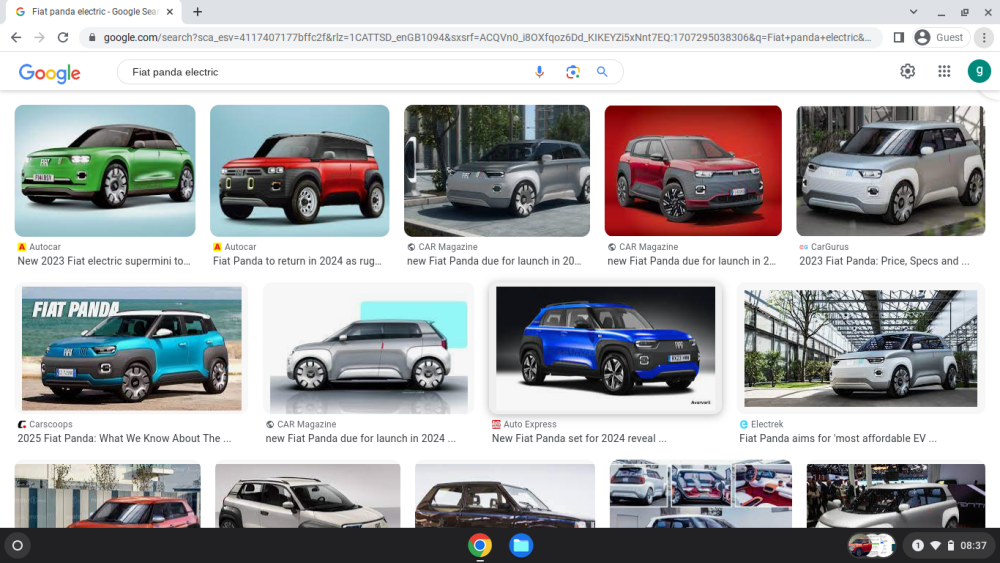View site information padlock icon
Viewport: 1000px width, 563px height.
click(x=92, y=38)
